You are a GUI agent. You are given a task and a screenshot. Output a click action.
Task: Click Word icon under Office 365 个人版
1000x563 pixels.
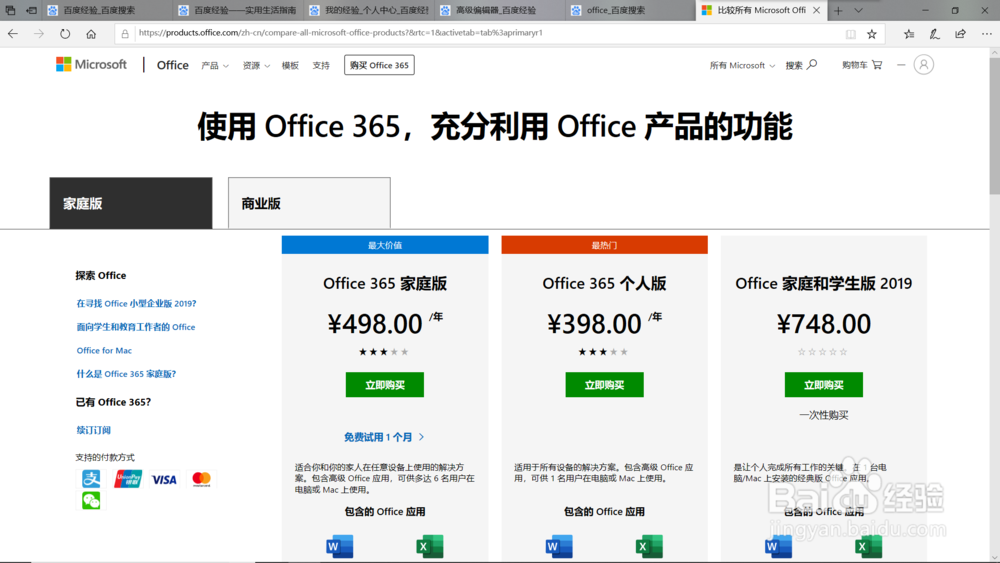click(559, 546)
